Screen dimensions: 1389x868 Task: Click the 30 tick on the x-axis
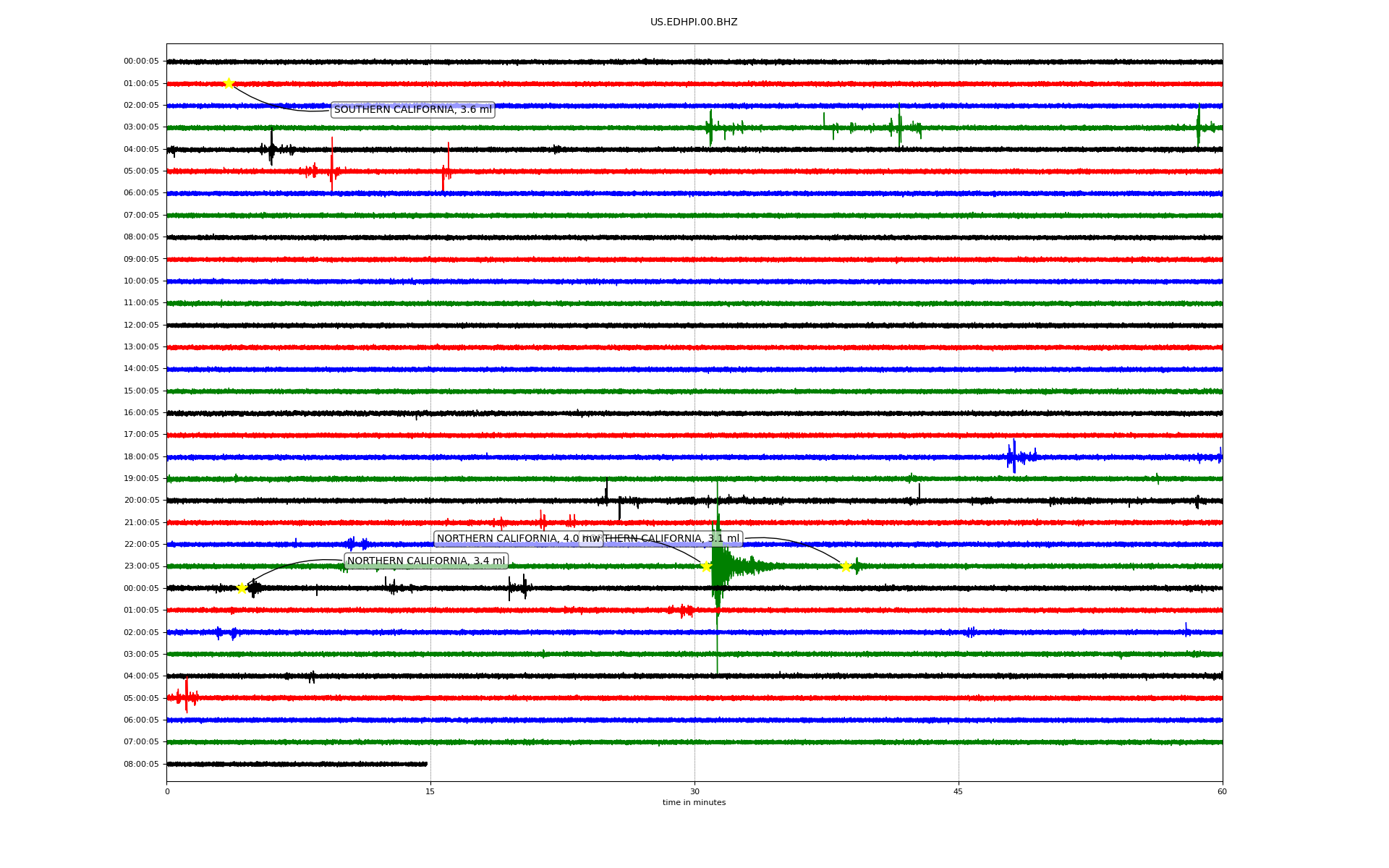pos(694,791)
